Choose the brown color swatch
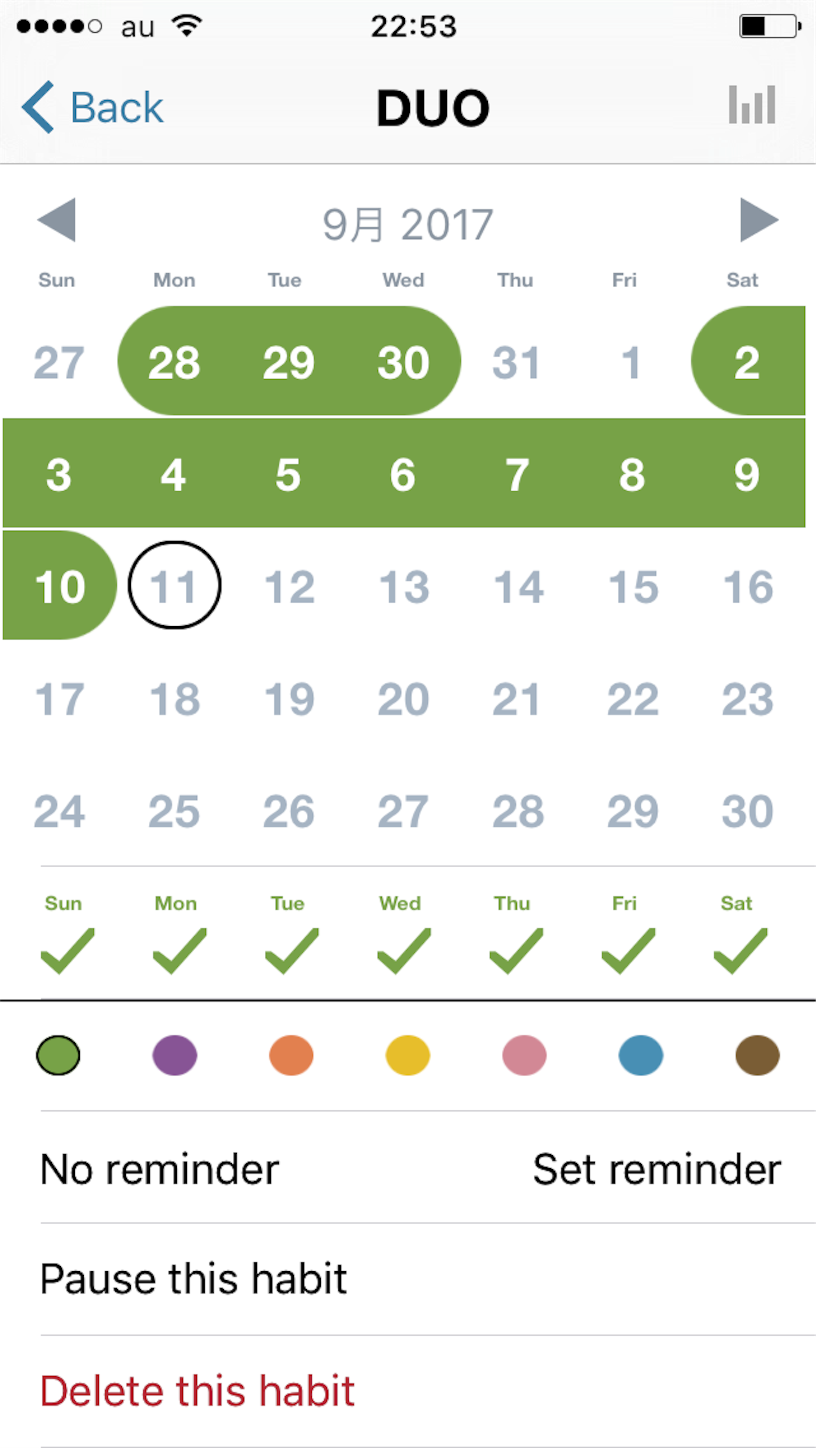Screen dimensions: 816x1448 pyautogui.click(x=757, y=1055)
